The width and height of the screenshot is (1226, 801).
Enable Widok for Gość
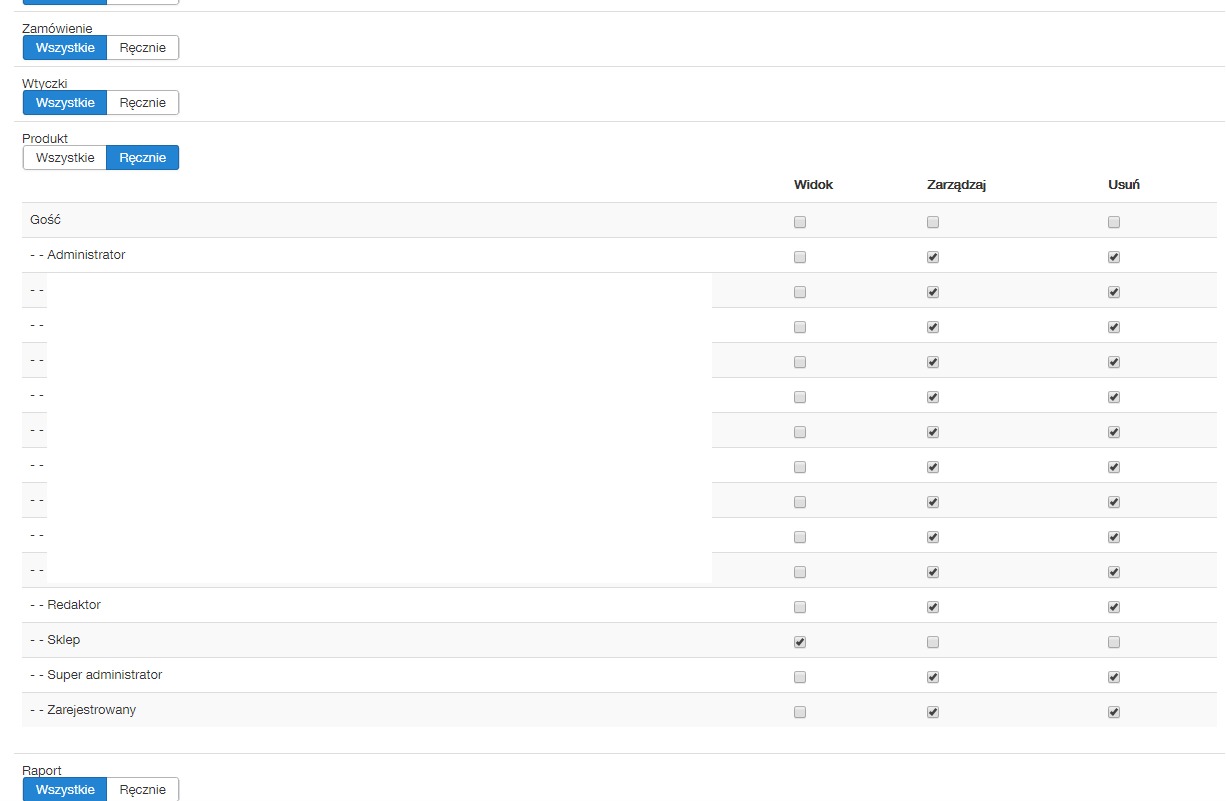800,222
